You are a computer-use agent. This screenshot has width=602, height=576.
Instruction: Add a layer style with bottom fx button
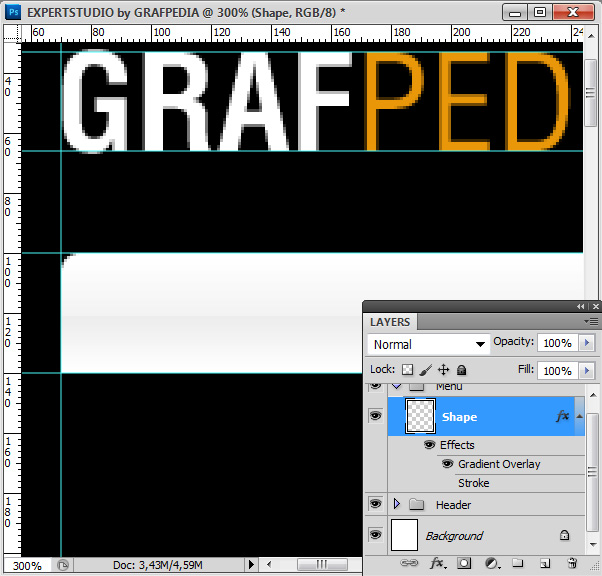pos(438,563)
